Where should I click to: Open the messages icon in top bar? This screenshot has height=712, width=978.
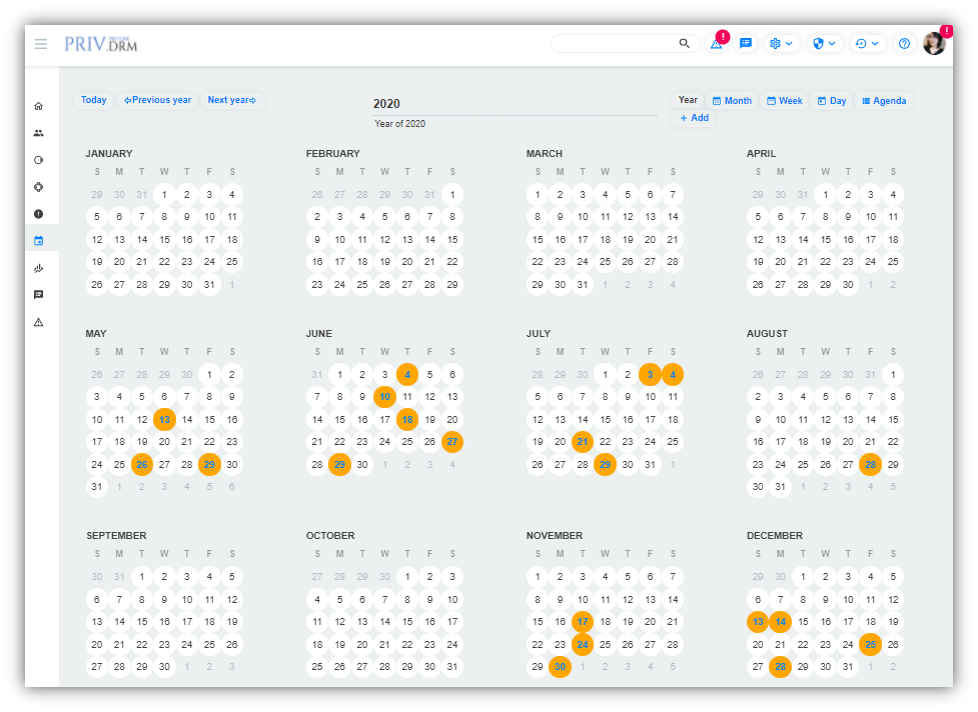[745, 44]
